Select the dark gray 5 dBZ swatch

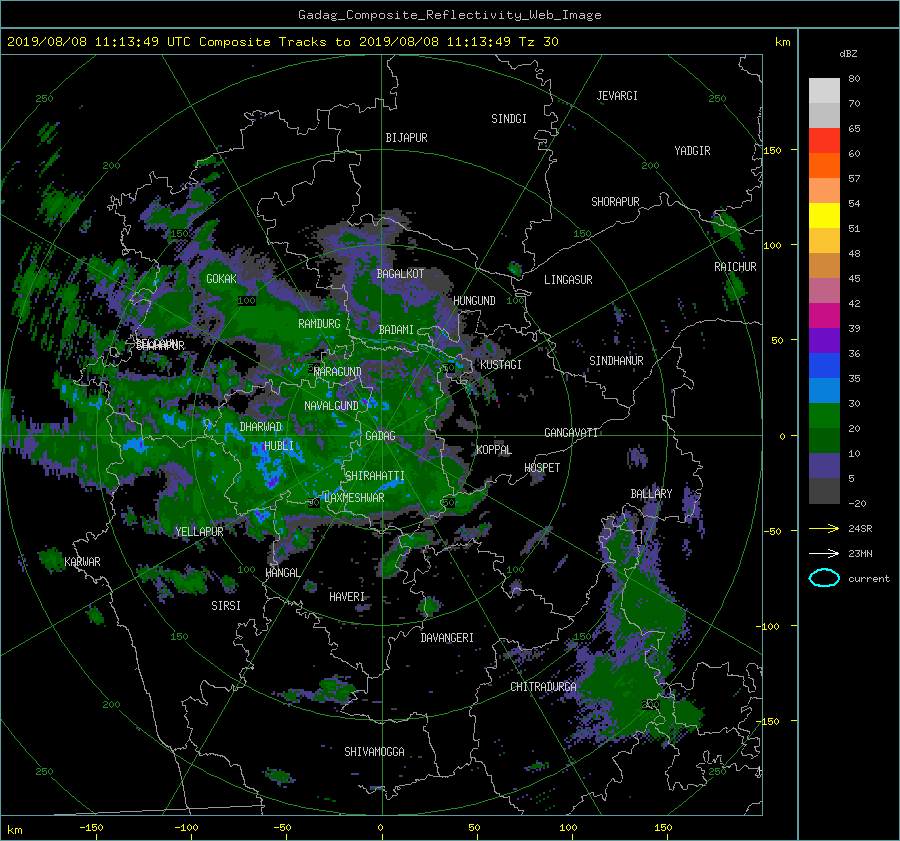(824, 491)
